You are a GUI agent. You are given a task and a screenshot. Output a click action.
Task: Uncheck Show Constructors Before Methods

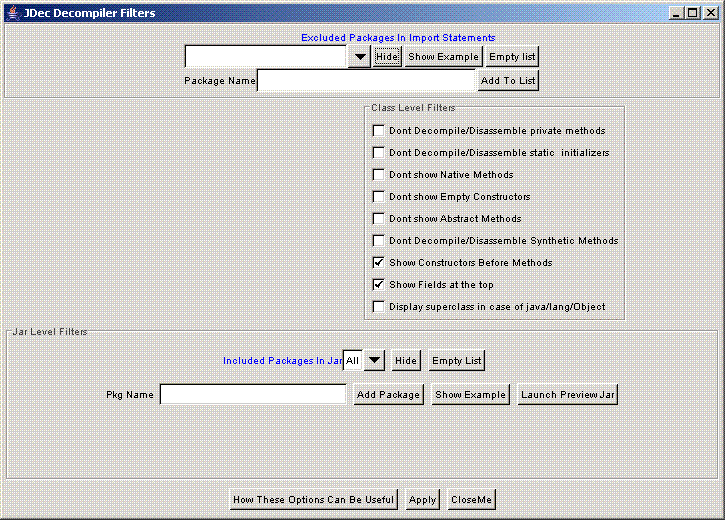(x=378, y=263)
